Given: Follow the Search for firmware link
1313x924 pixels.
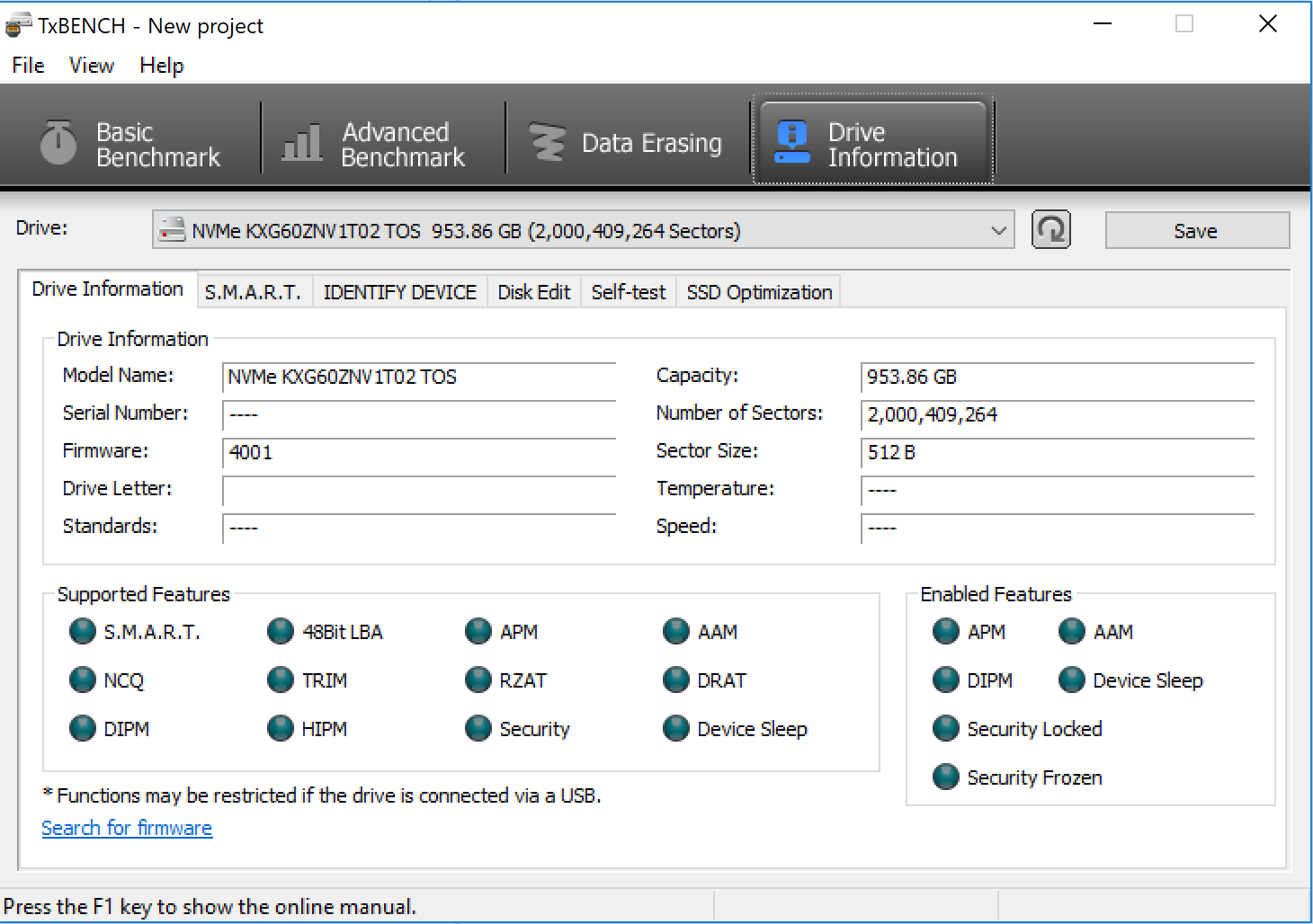Looking at the screenshot, I should [x=127, y=828].
